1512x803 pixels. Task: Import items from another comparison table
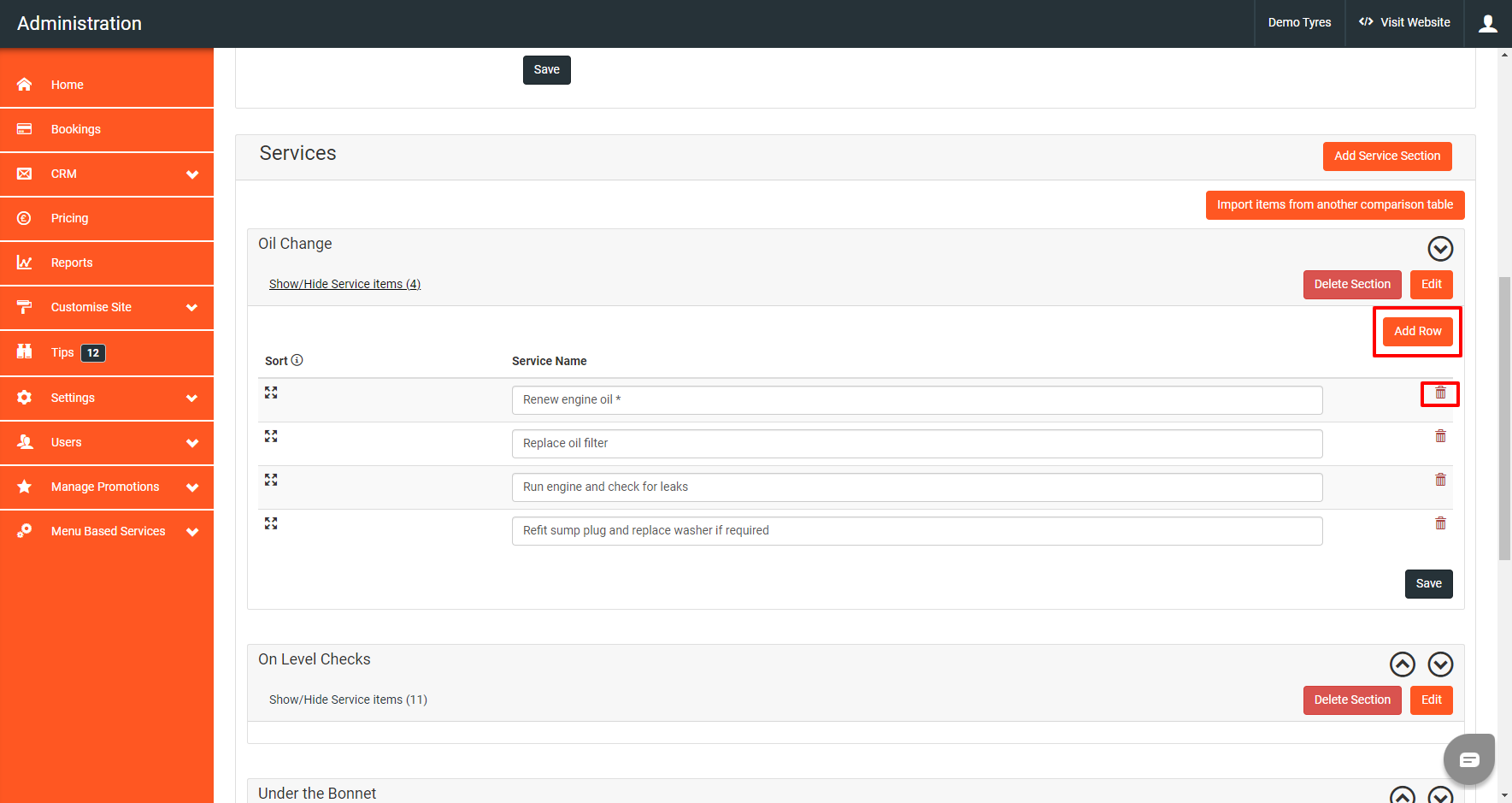pos(1334,204)
